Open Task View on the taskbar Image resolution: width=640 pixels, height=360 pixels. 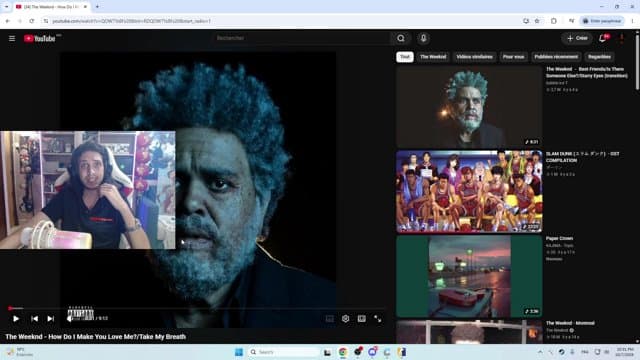[327, 352]
